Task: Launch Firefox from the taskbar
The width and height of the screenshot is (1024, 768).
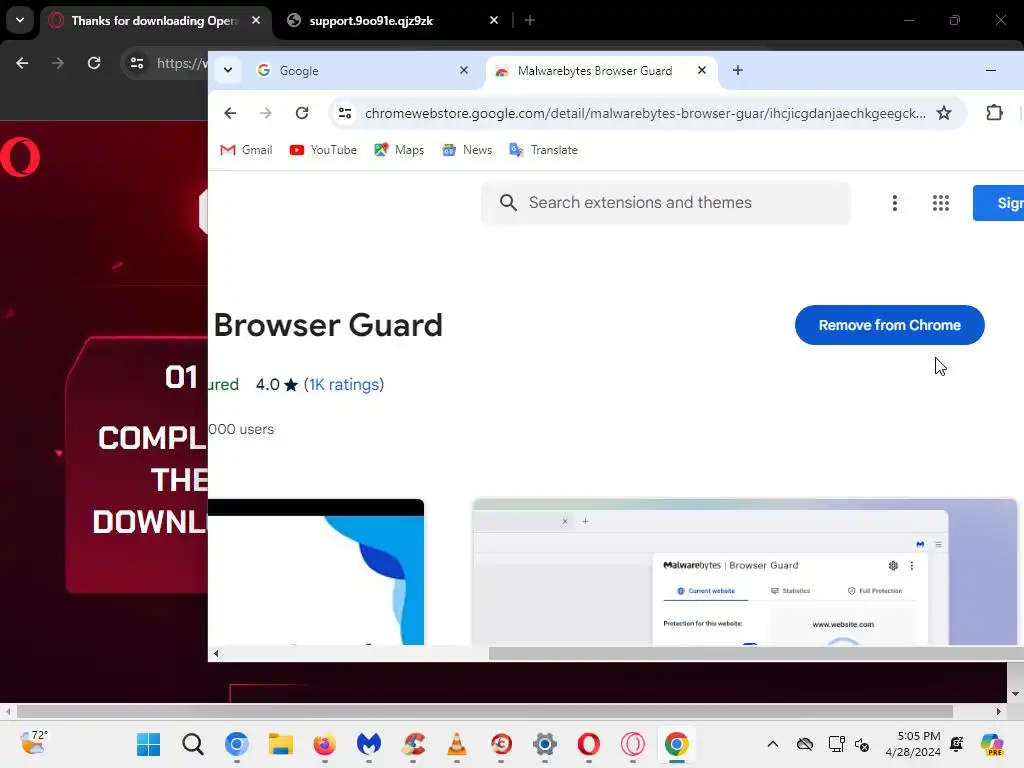Action: pos(325,744)
